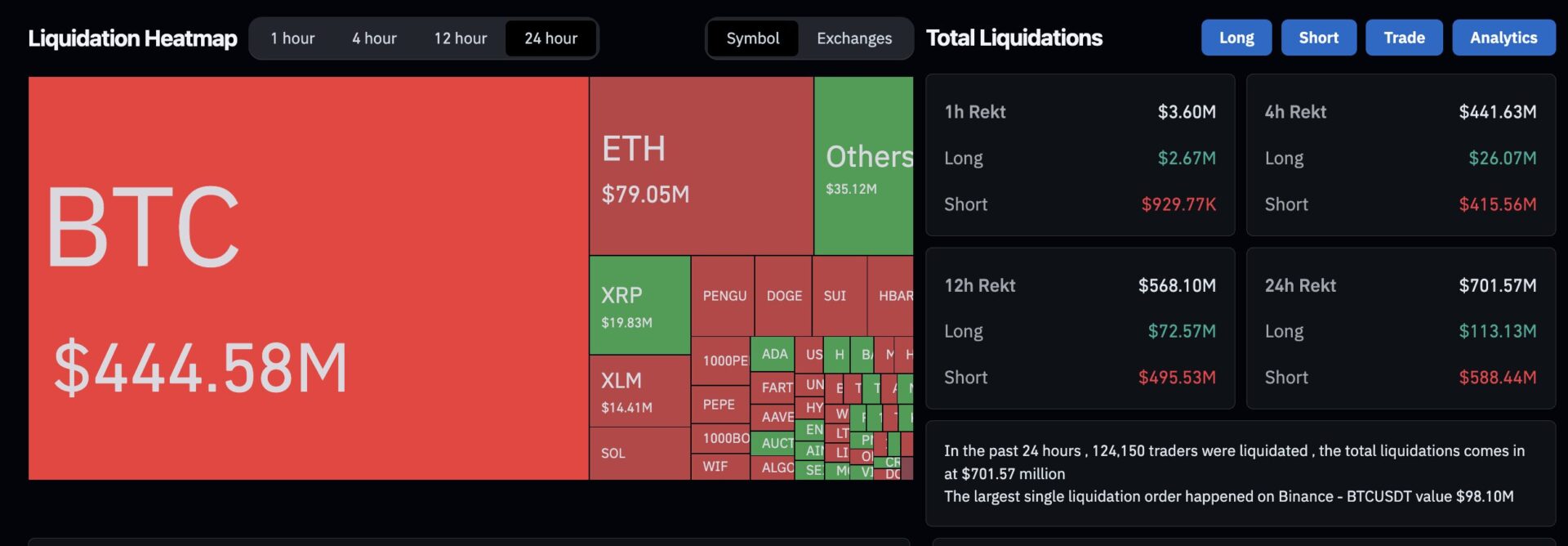Image resolution: width=1568 pixels, height=546 pixels.
Task: Click the PENGU heatmap tile
Action: click(723, 295)
